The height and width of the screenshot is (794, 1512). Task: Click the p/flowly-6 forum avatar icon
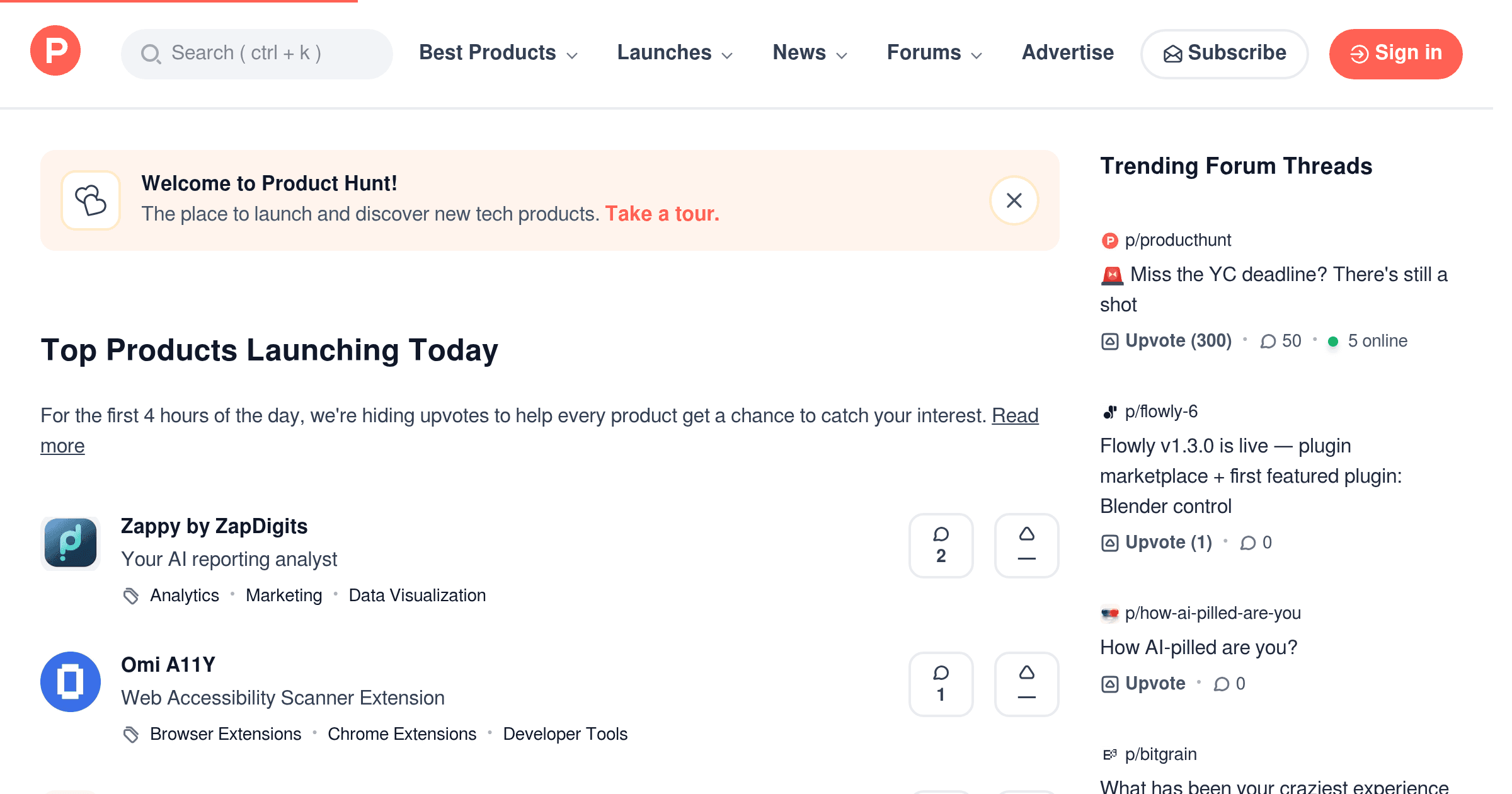point(1109,412)
